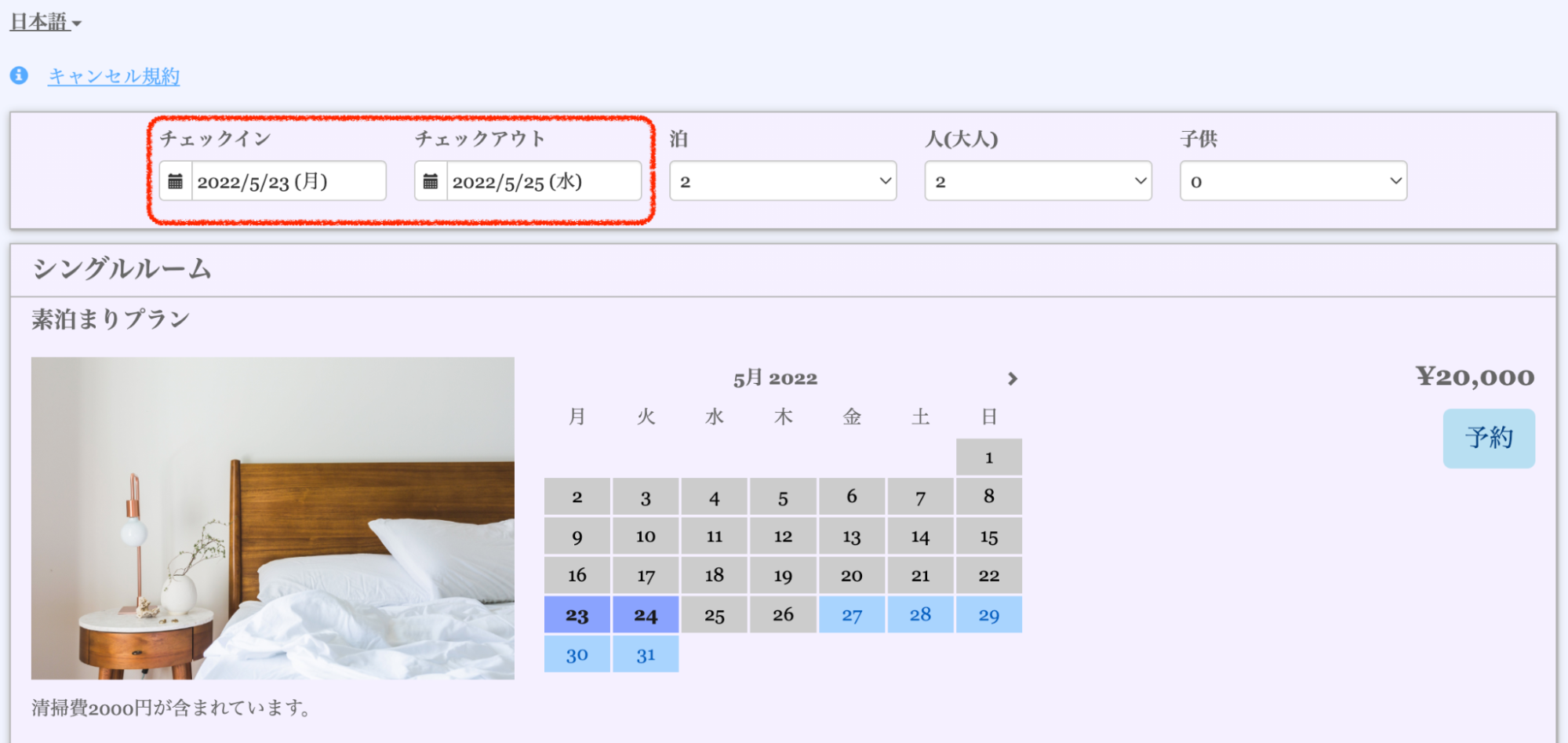Click the check-in calendar icon
This screenshot has height=743, width=1568.
point(176,181)
